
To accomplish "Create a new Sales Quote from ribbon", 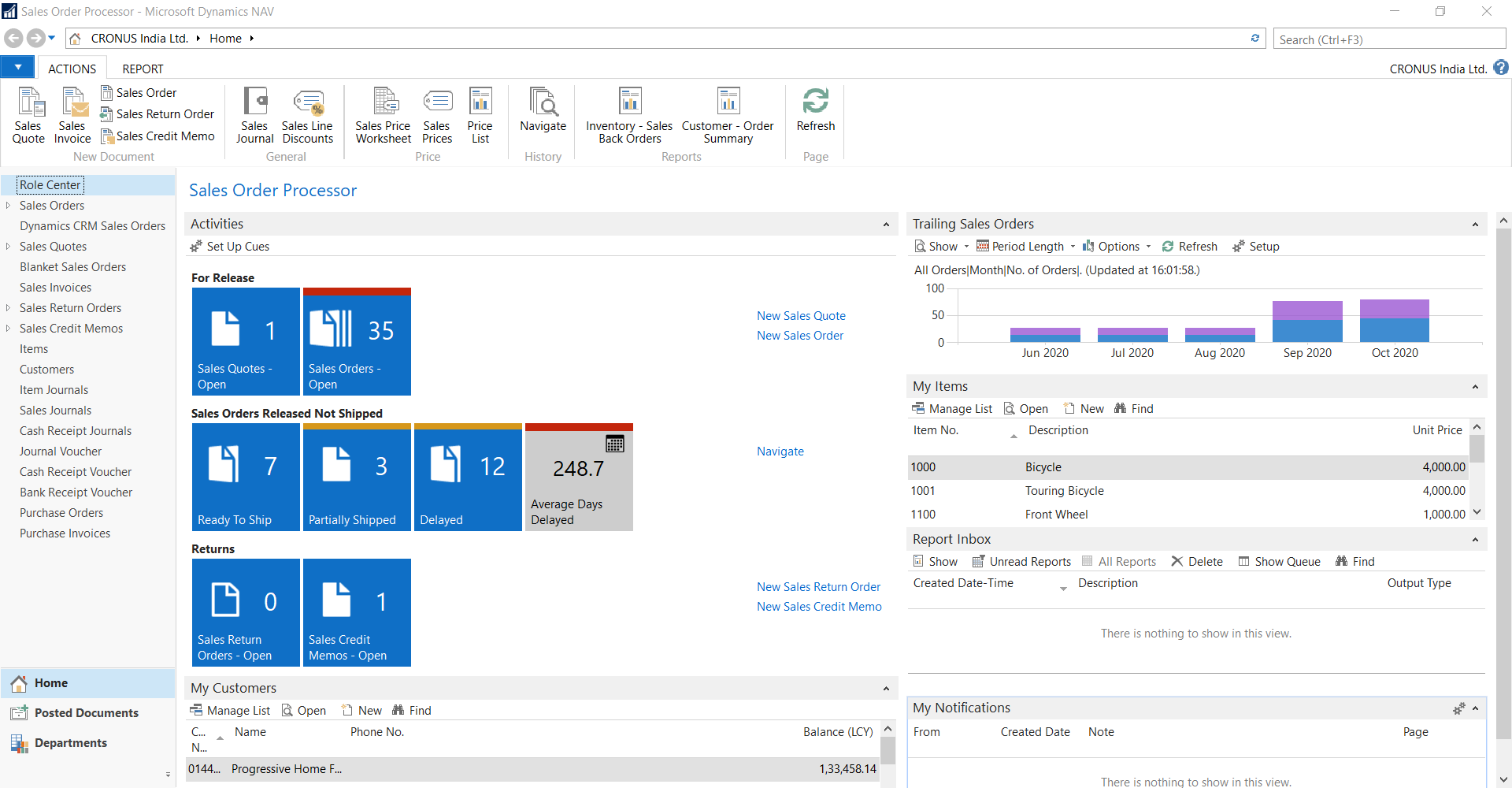I will tap(28, 115).
